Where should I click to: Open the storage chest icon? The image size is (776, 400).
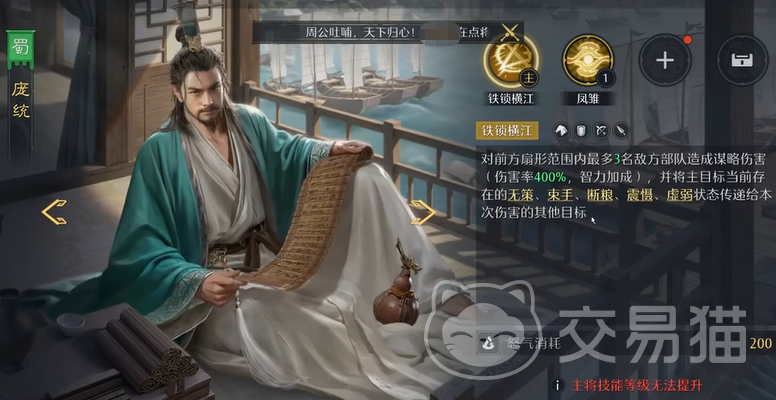coord(742,60)
